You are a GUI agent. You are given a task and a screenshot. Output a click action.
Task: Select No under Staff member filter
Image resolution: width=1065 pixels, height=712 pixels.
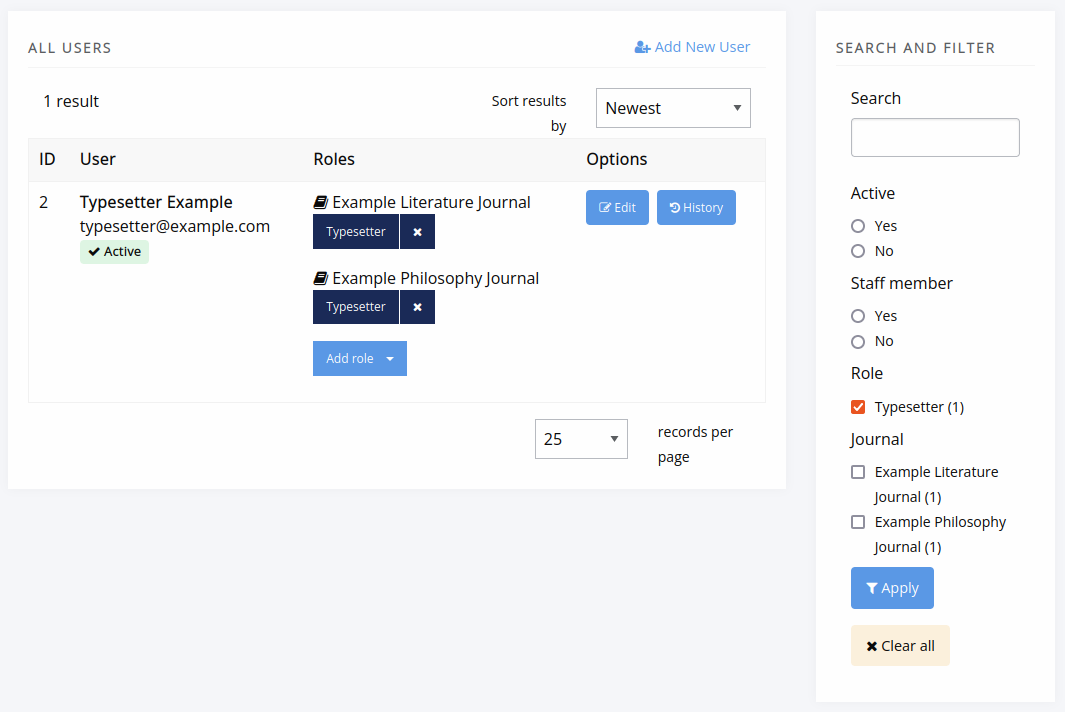pos(858,341)
